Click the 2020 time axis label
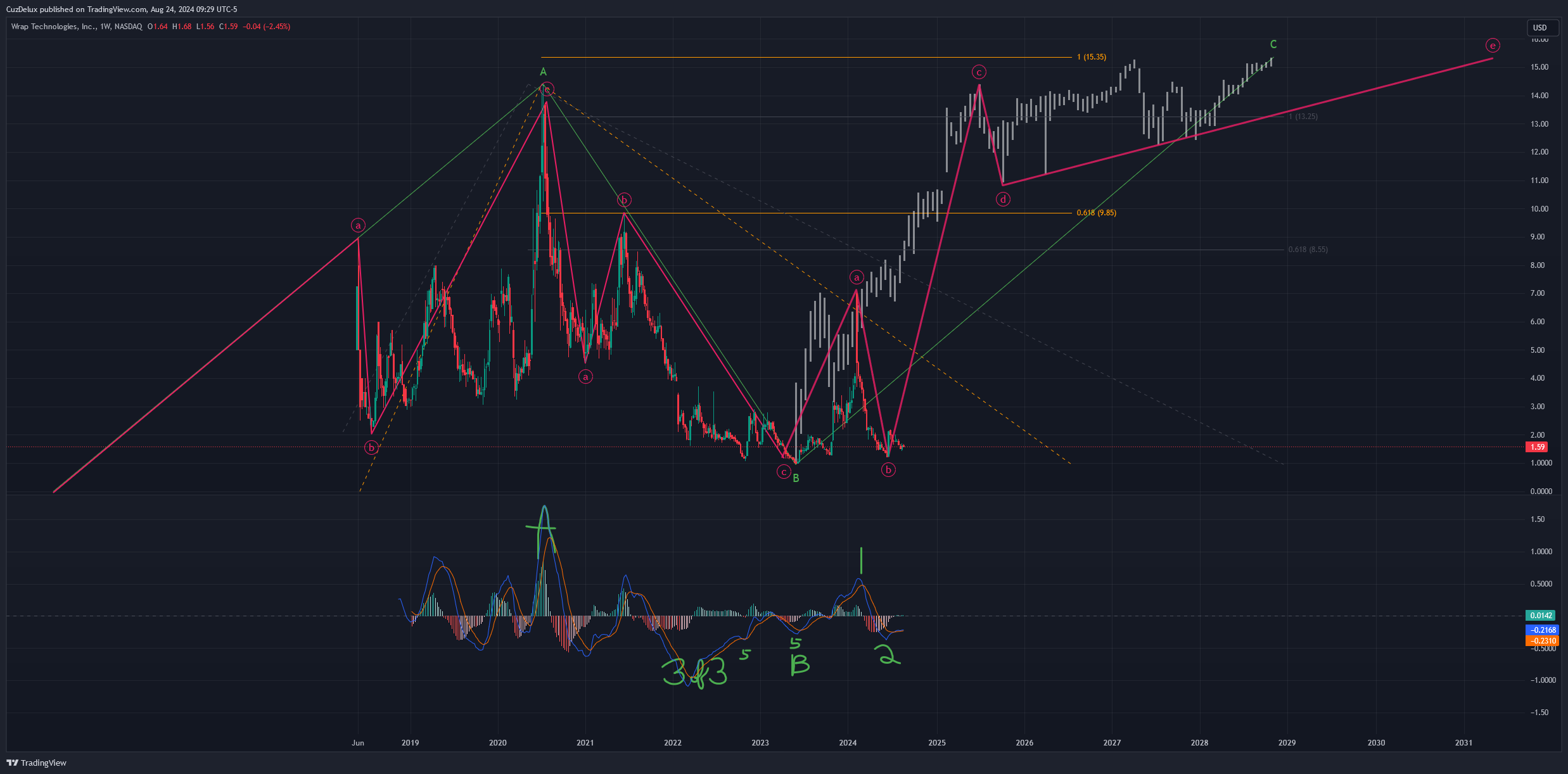Viewport: 1568px width, 774px height. click(x=498, y=743)
